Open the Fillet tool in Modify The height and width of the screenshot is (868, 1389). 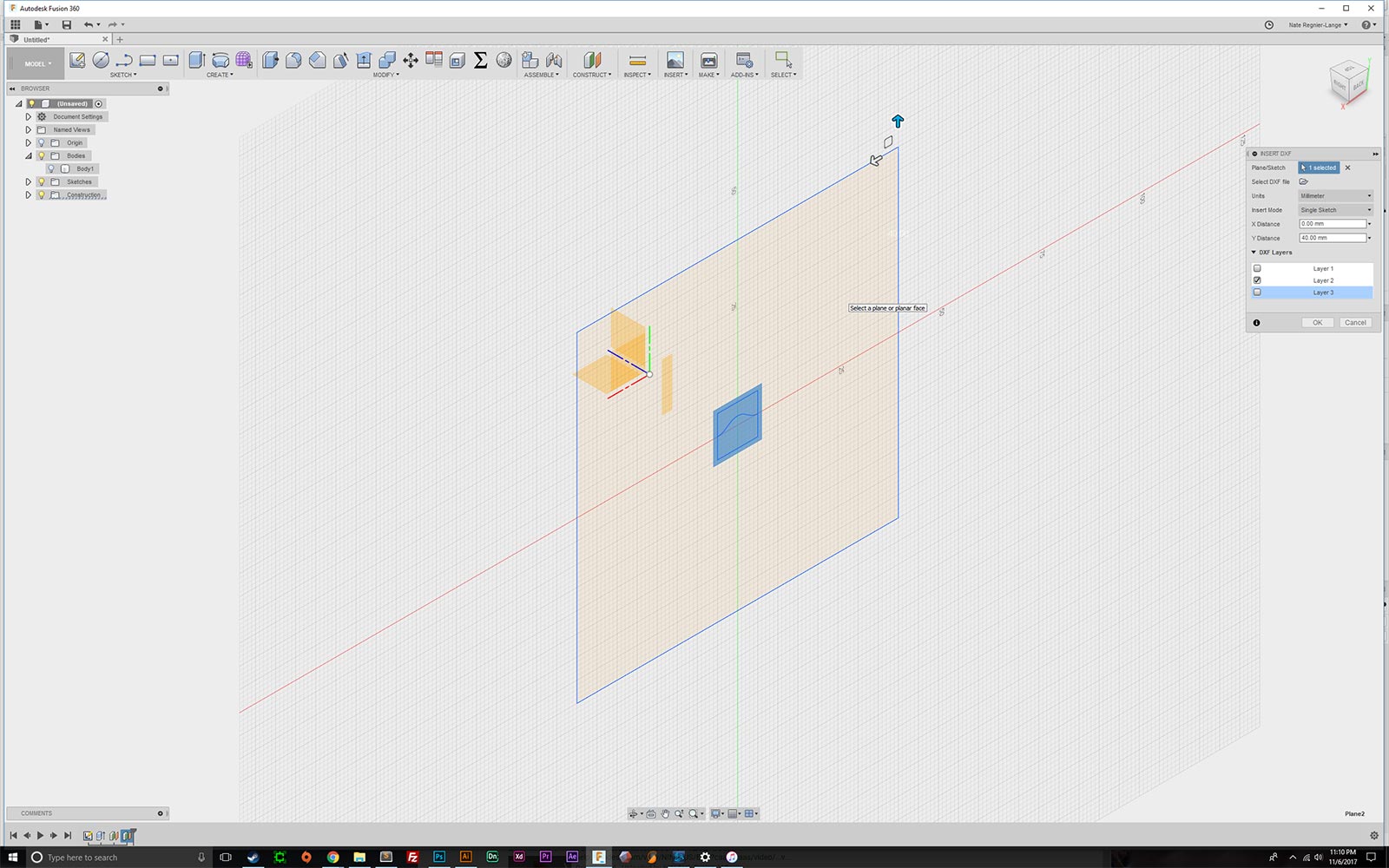pos(293,60)
